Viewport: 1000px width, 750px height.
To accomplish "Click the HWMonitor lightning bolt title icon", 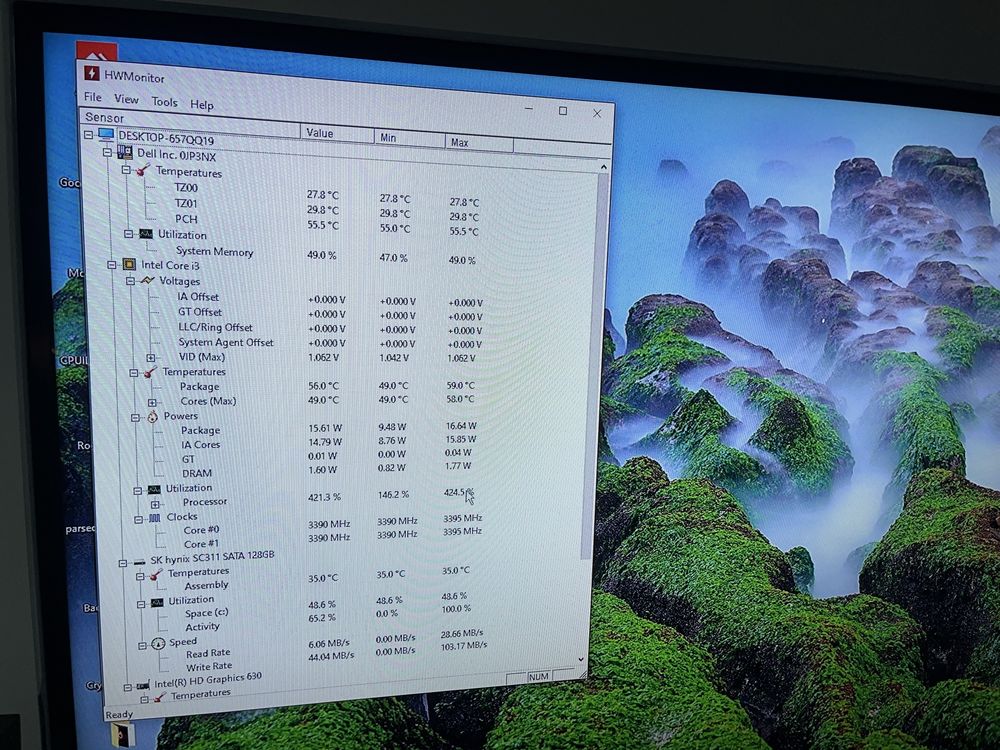I will click(x=92, y=72).
